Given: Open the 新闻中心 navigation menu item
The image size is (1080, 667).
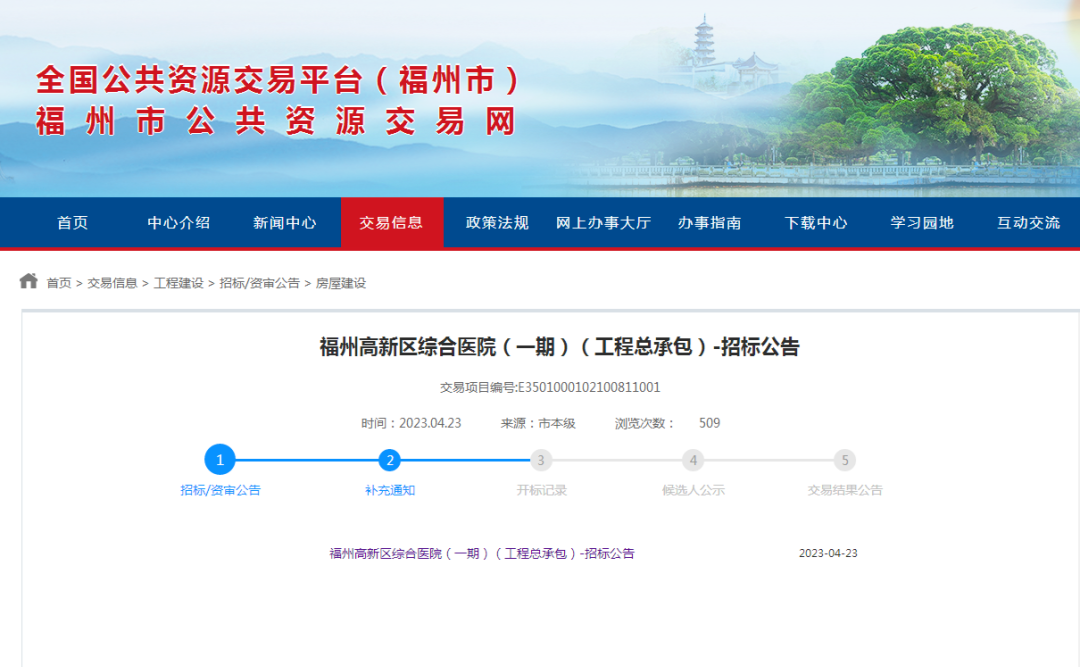Looking at the screenshot, I should tap(285, 223).
